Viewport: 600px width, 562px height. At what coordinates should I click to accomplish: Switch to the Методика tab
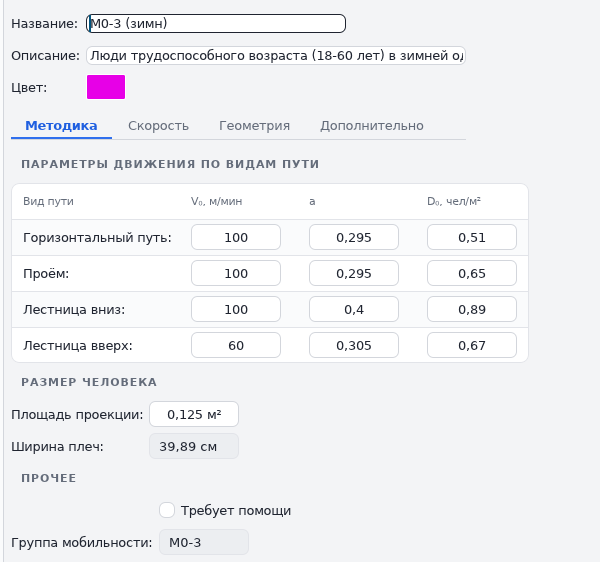point(61,126)
